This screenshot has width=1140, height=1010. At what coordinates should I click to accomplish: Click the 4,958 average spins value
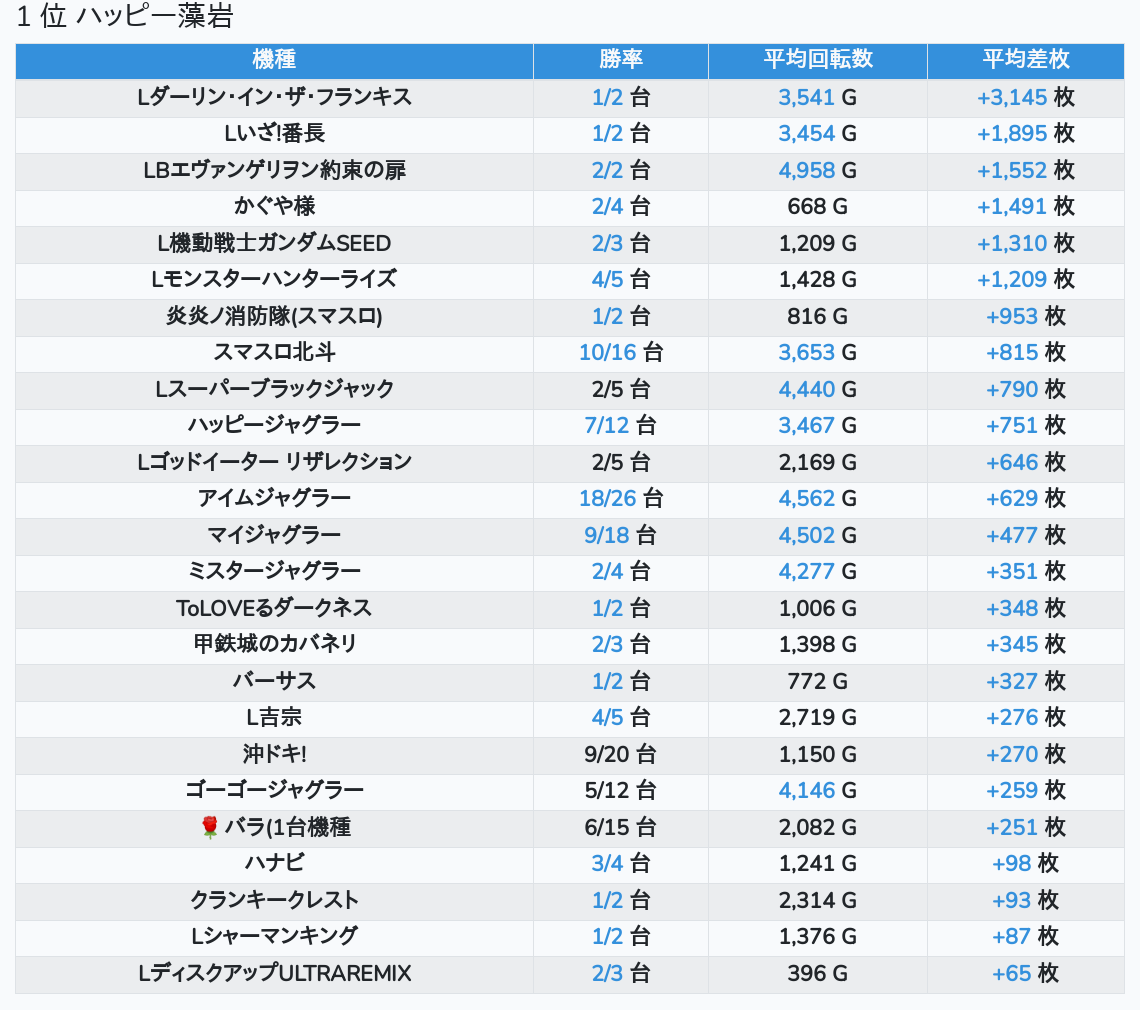click(806, 171)
